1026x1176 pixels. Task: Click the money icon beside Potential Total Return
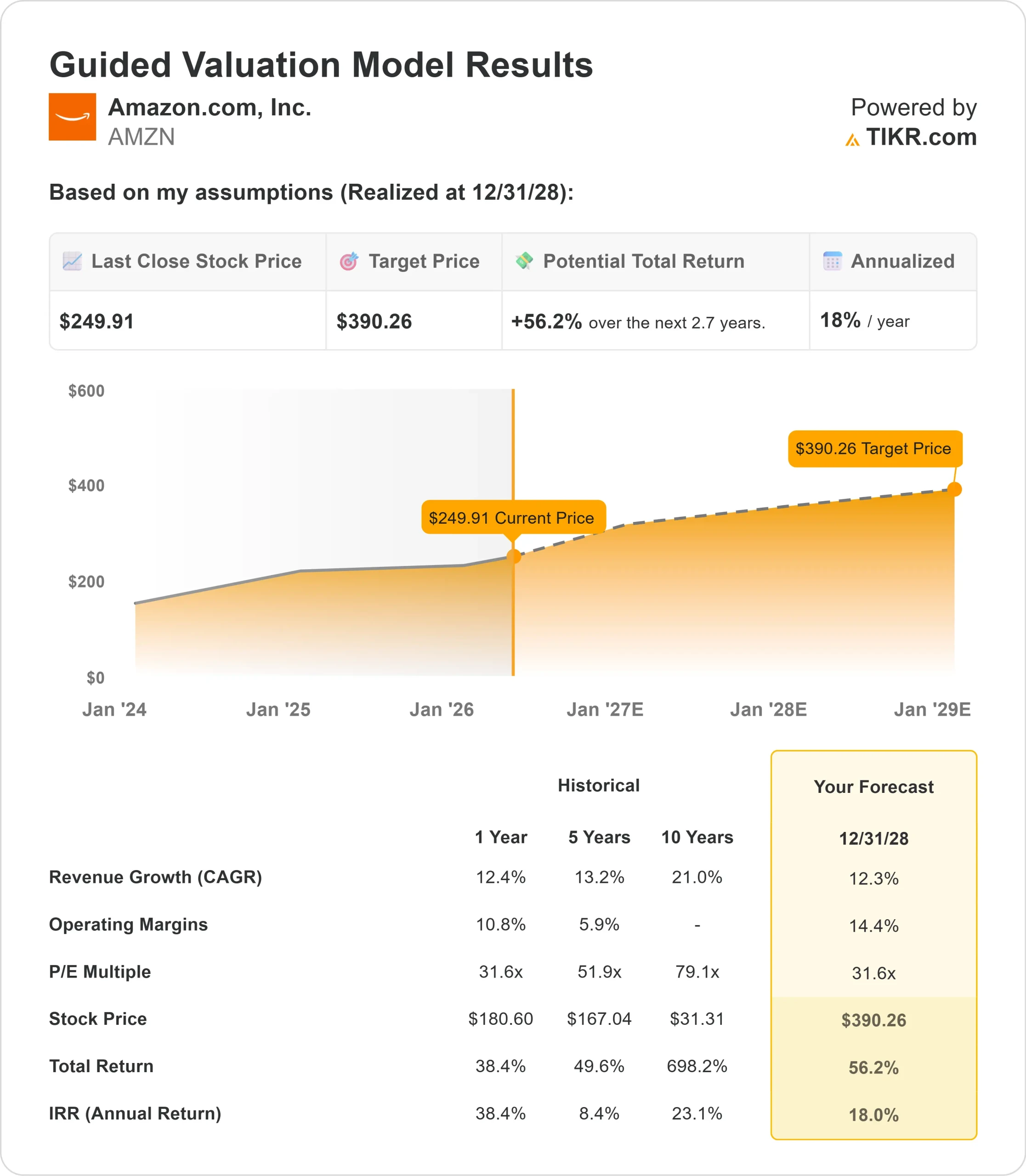524,260
